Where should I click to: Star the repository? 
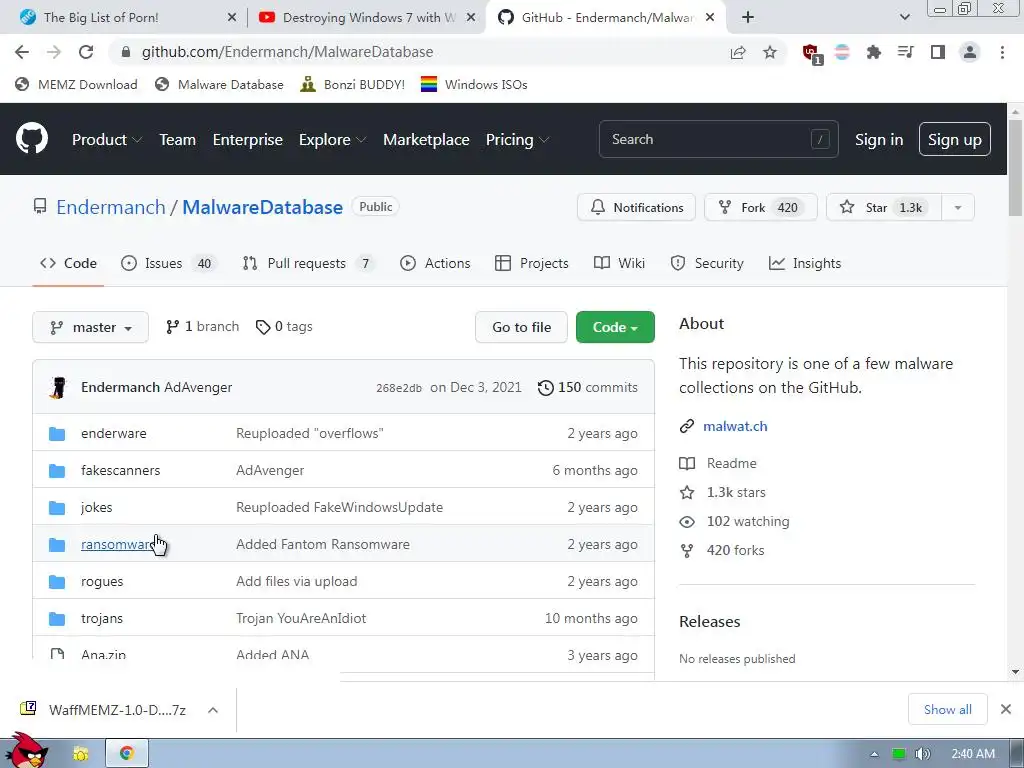[x=884, y=208]
